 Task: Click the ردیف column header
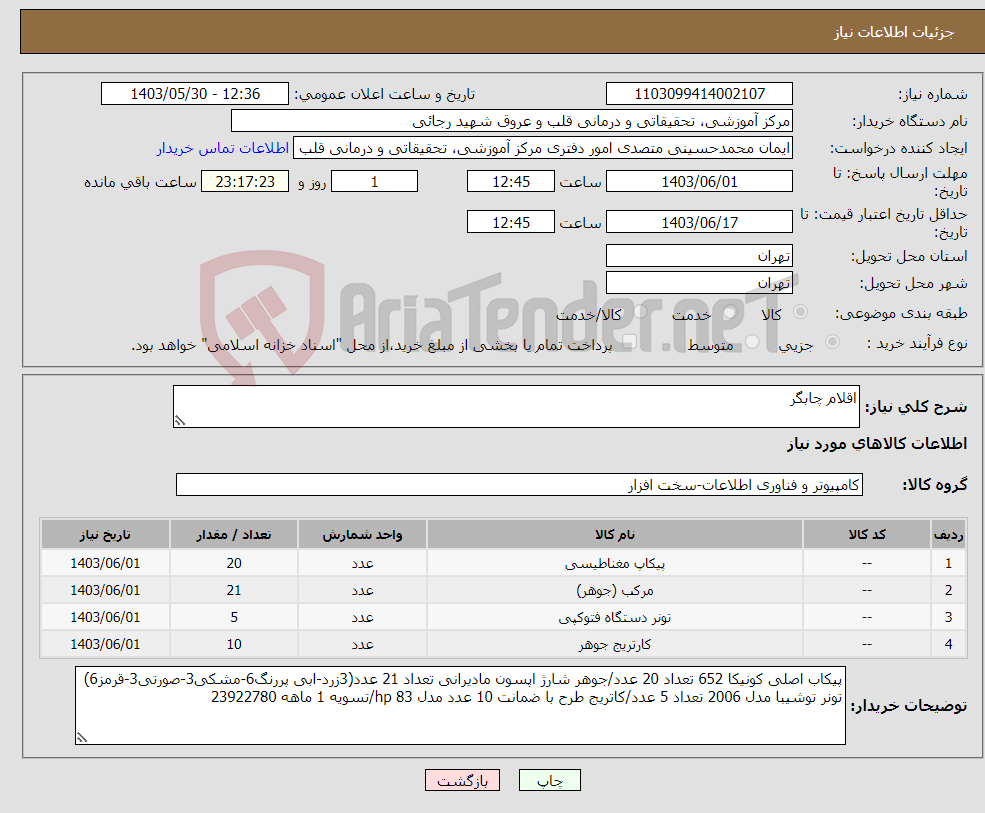pos(948,534)
